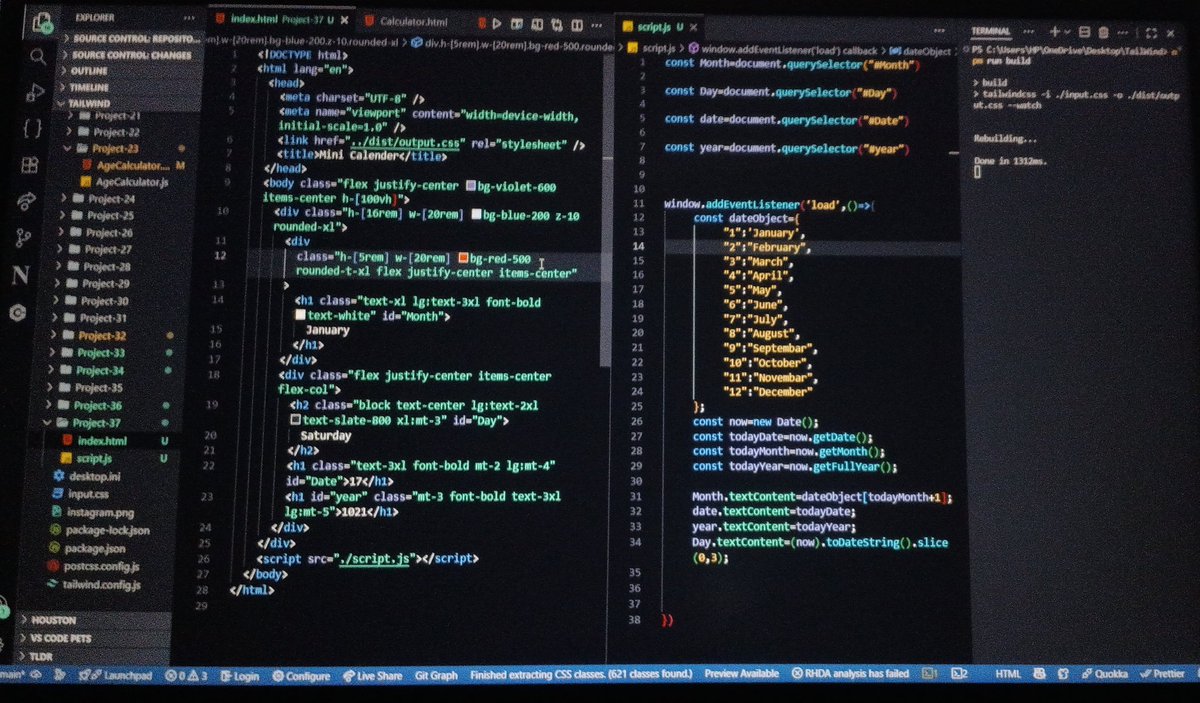
Task: Click the plus icon to add new terminal
Action: pyautogui.click(x=1055, y=32)
